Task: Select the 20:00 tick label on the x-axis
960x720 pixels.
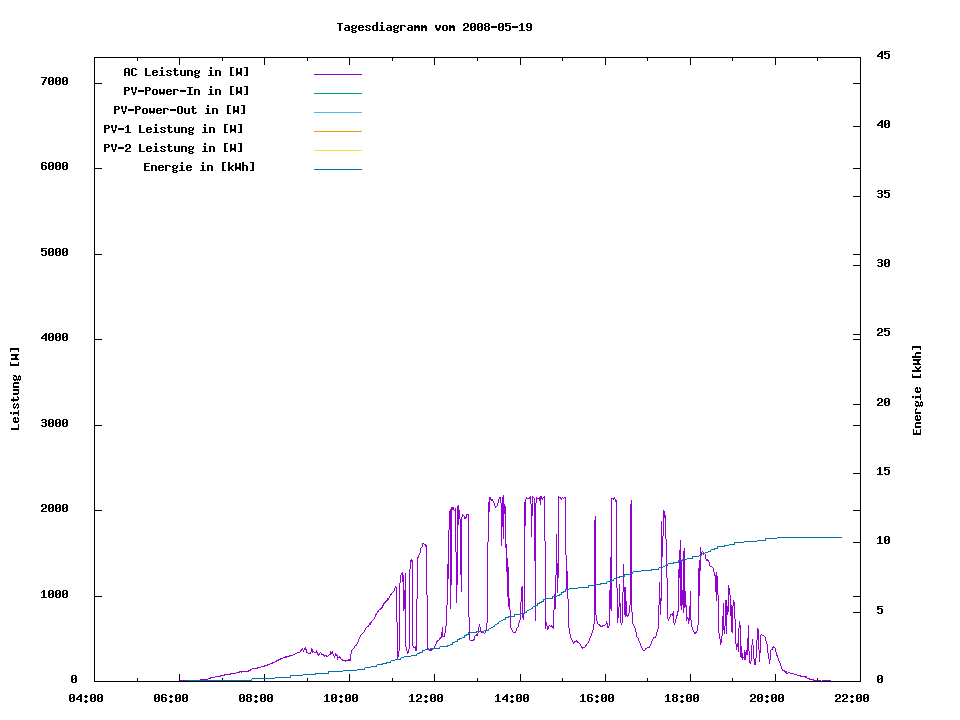Action: [x=768, y=699]
